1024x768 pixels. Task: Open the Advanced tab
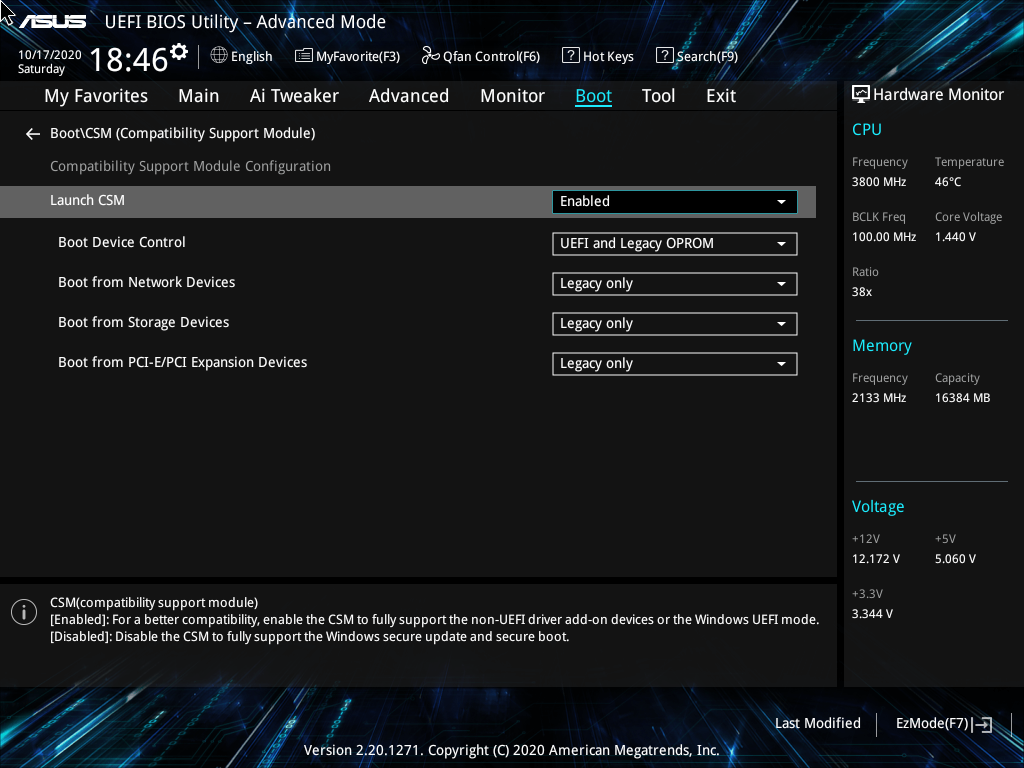click(409, 96)
